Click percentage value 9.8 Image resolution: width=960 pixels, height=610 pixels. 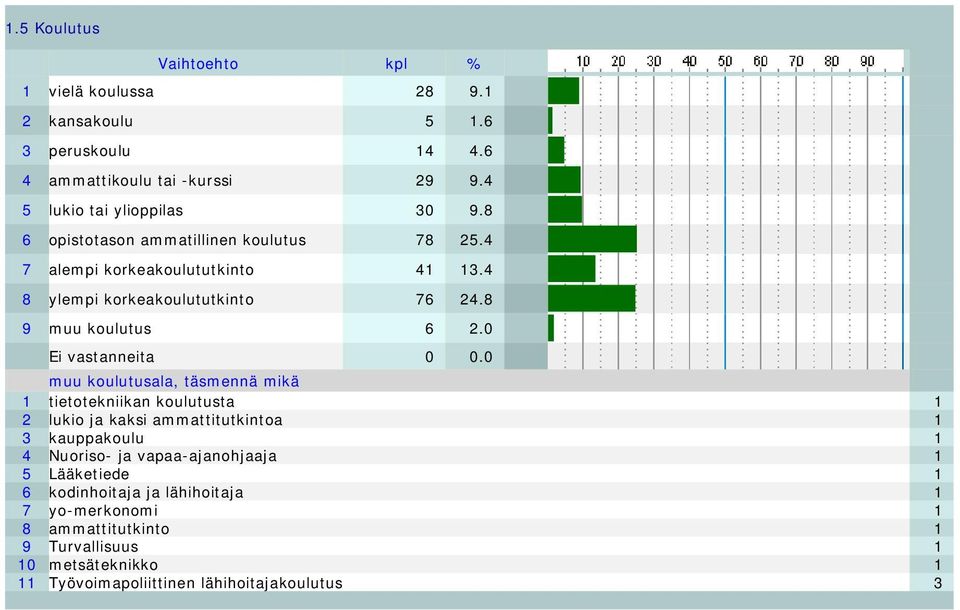(x=481, y=210)
